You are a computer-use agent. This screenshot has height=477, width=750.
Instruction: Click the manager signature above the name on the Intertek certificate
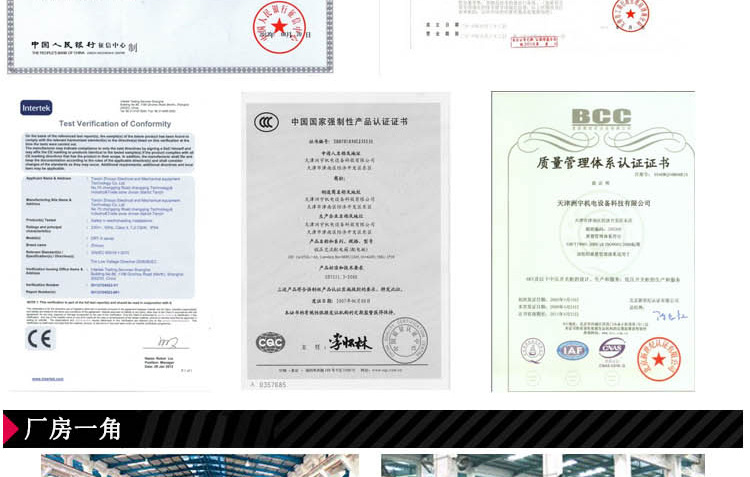(x=166, y=342)
